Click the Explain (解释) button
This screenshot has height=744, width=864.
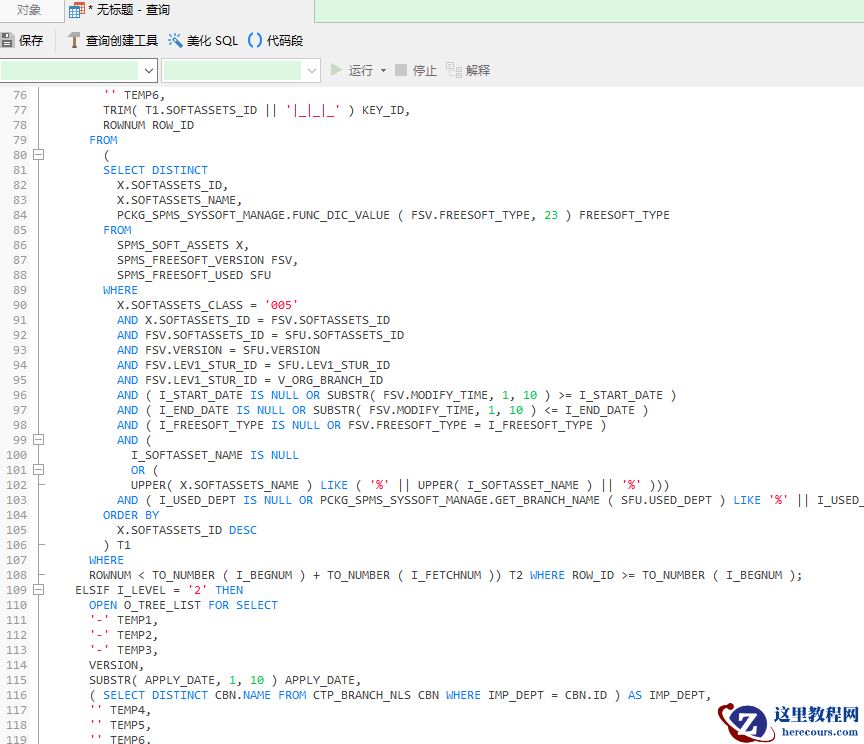[x=468, y=70]
